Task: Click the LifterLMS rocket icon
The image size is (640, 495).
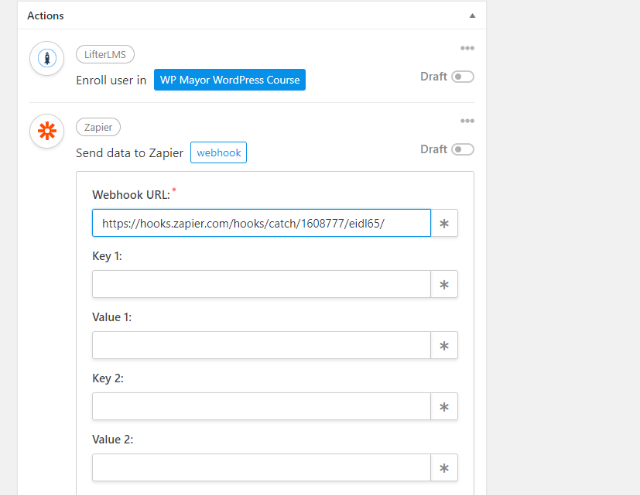Action: (47, 58)
